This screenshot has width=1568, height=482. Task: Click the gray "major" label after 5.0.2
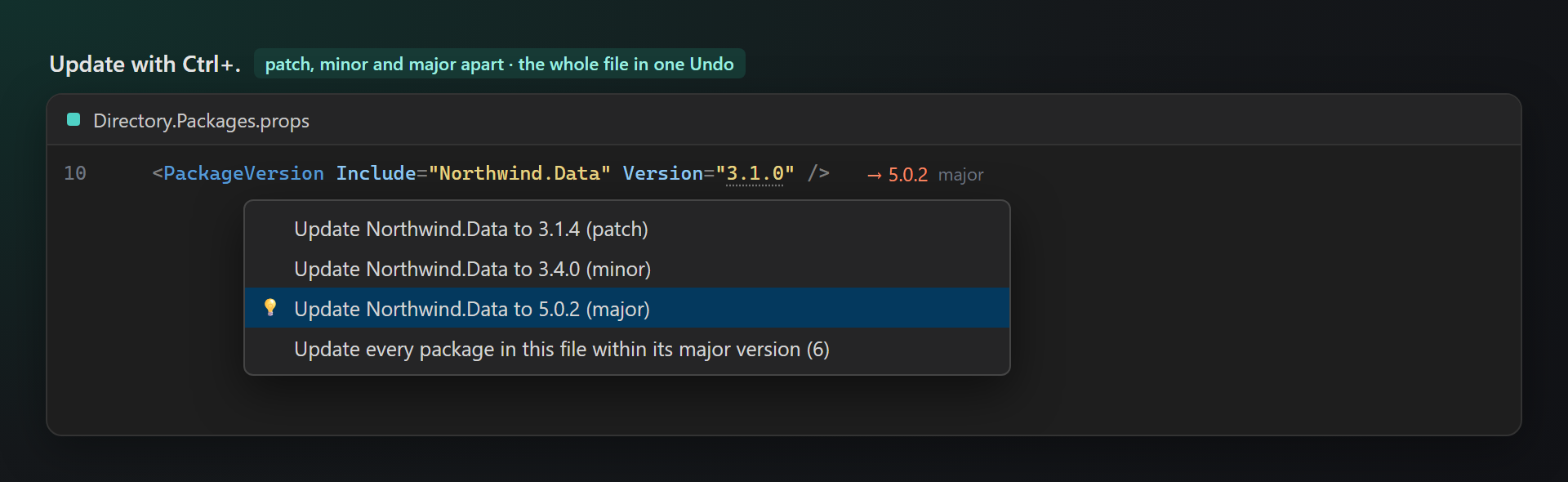click(x=960, y=175)
